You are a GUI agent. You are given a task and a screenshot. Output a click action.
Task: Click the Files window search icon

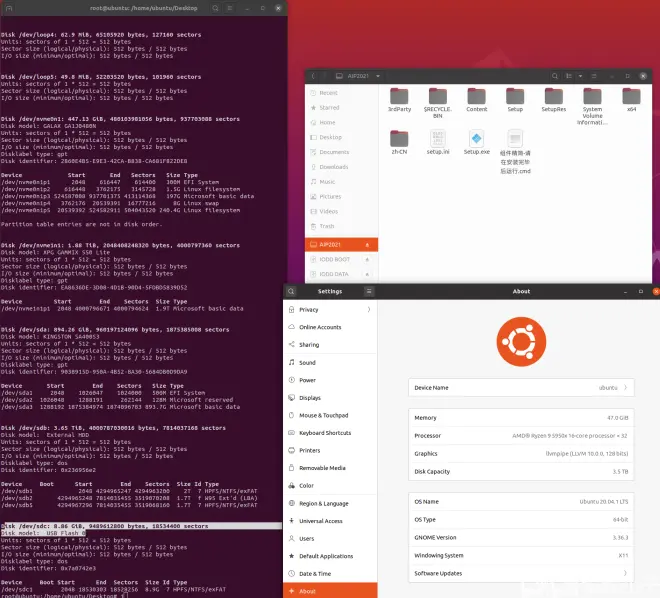coord(555,76)
